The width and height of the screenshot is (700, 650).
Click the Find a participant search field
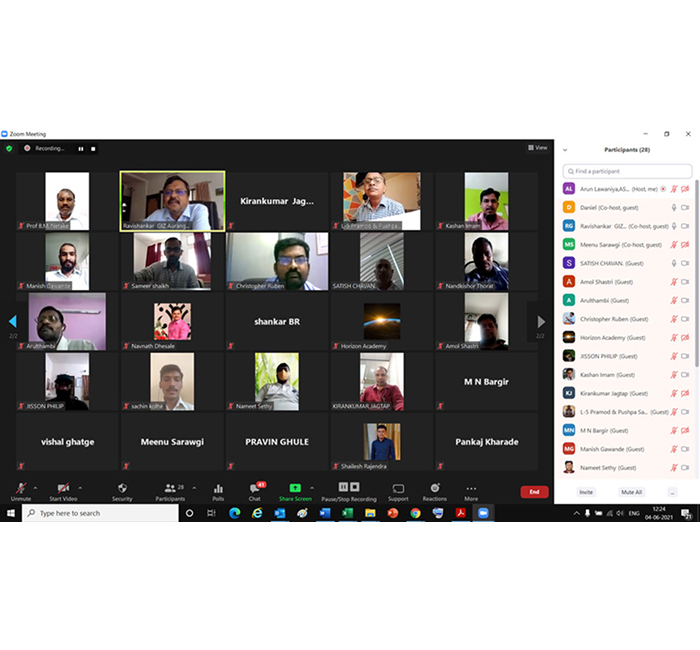(627, 171)
